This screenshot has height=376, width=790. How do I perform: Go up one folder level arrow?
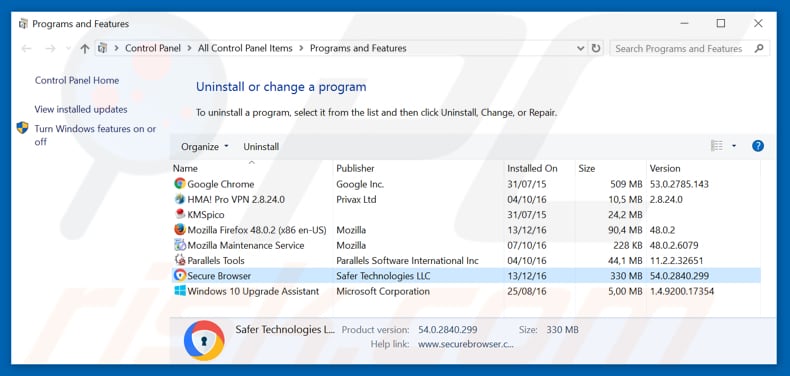85,48
